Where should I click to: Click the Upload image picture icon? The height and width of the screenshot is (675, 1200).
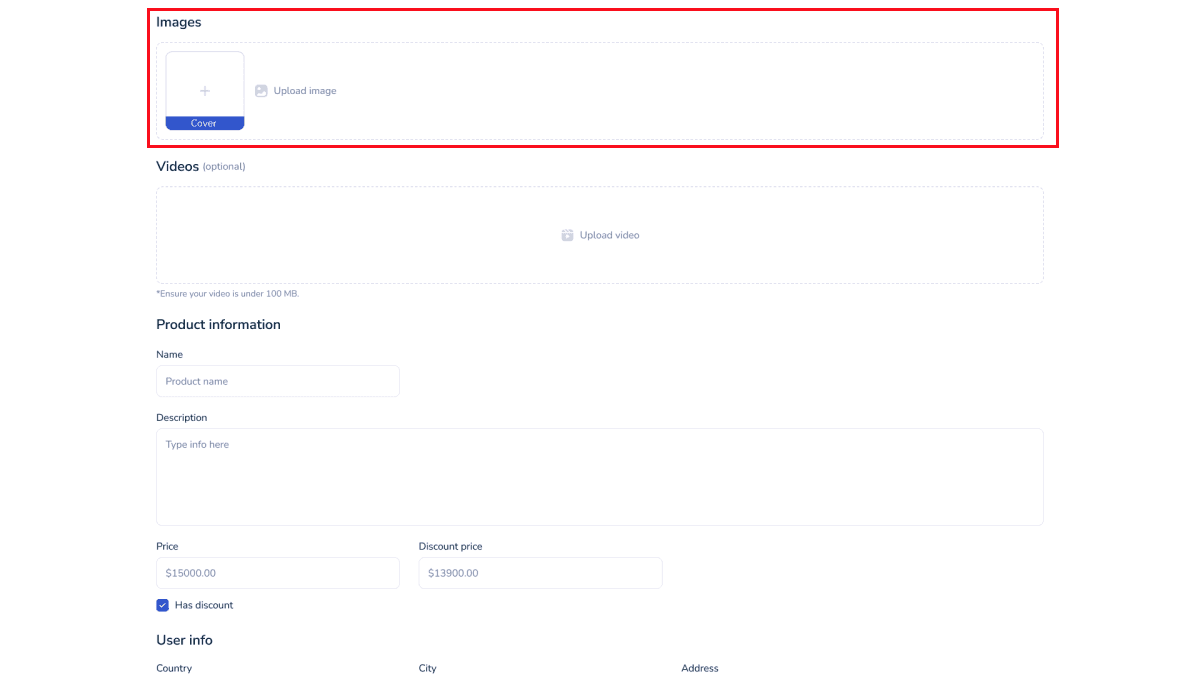[x=261, y=91]
